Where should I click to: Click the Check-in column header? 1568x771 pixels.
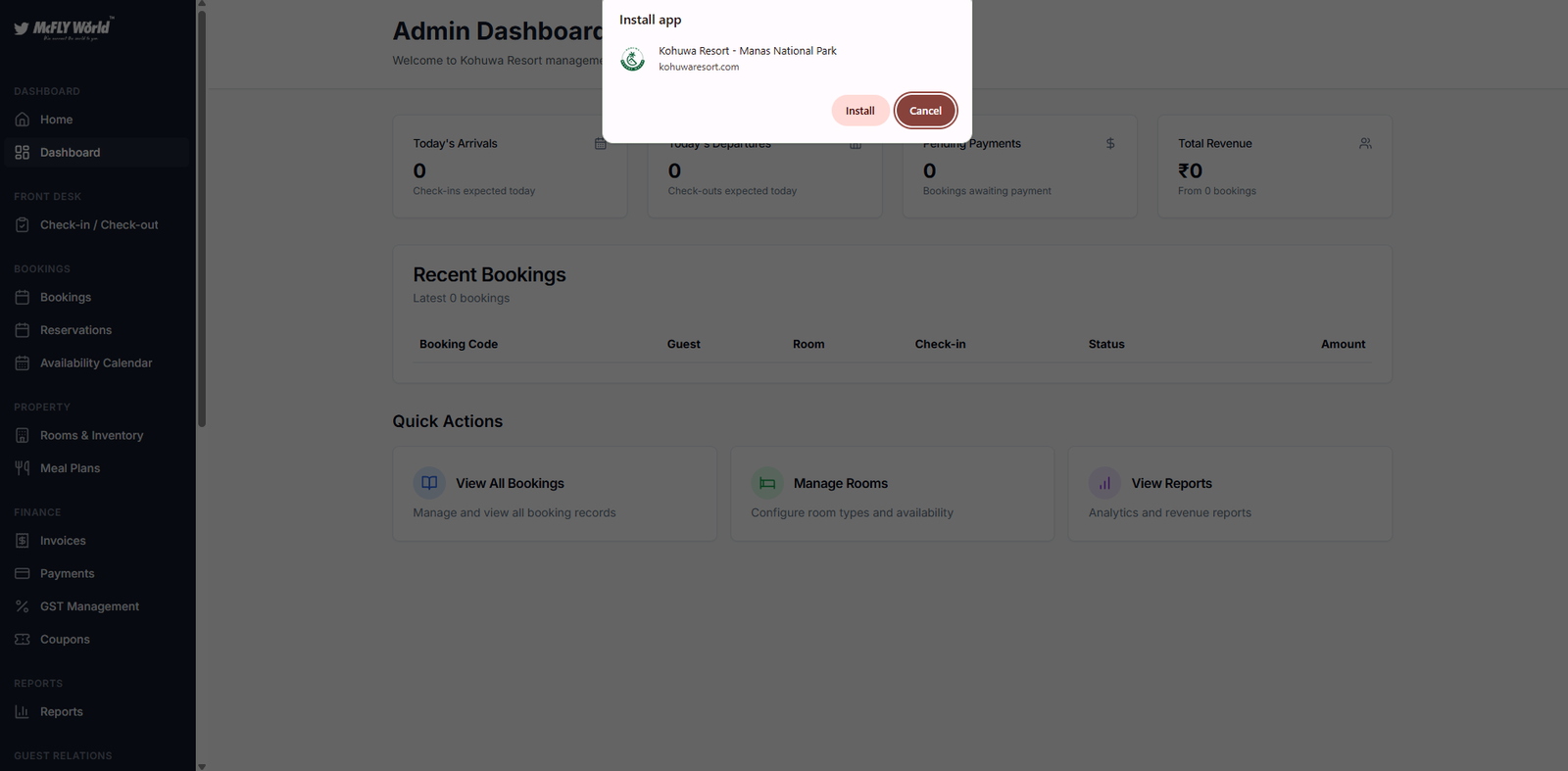pos(941,344)
